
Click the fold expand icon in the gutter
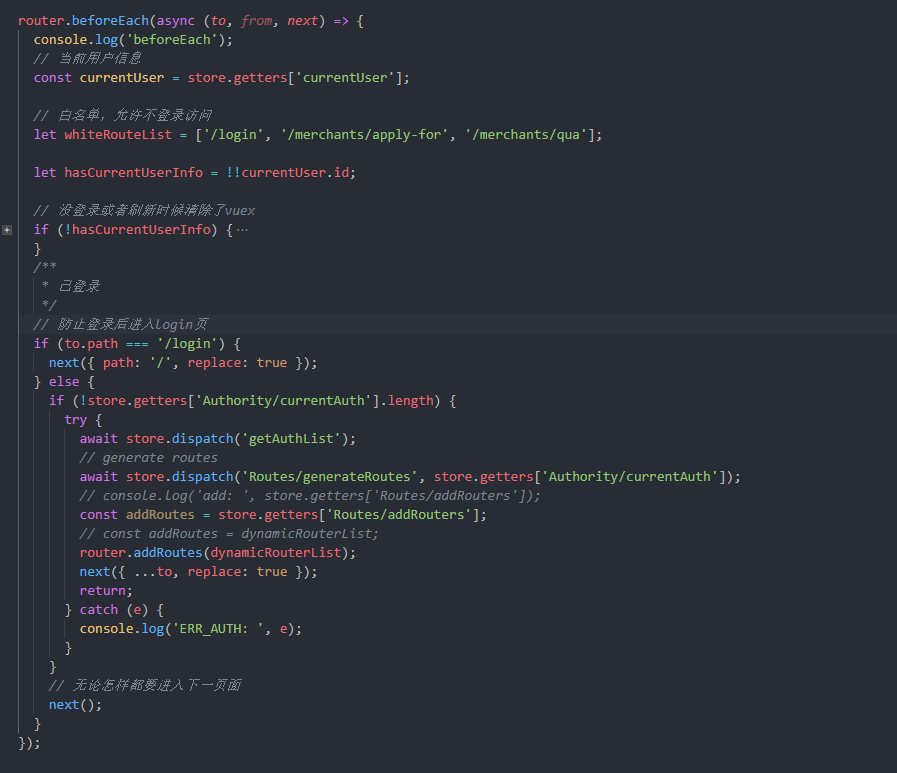[7, 229]
